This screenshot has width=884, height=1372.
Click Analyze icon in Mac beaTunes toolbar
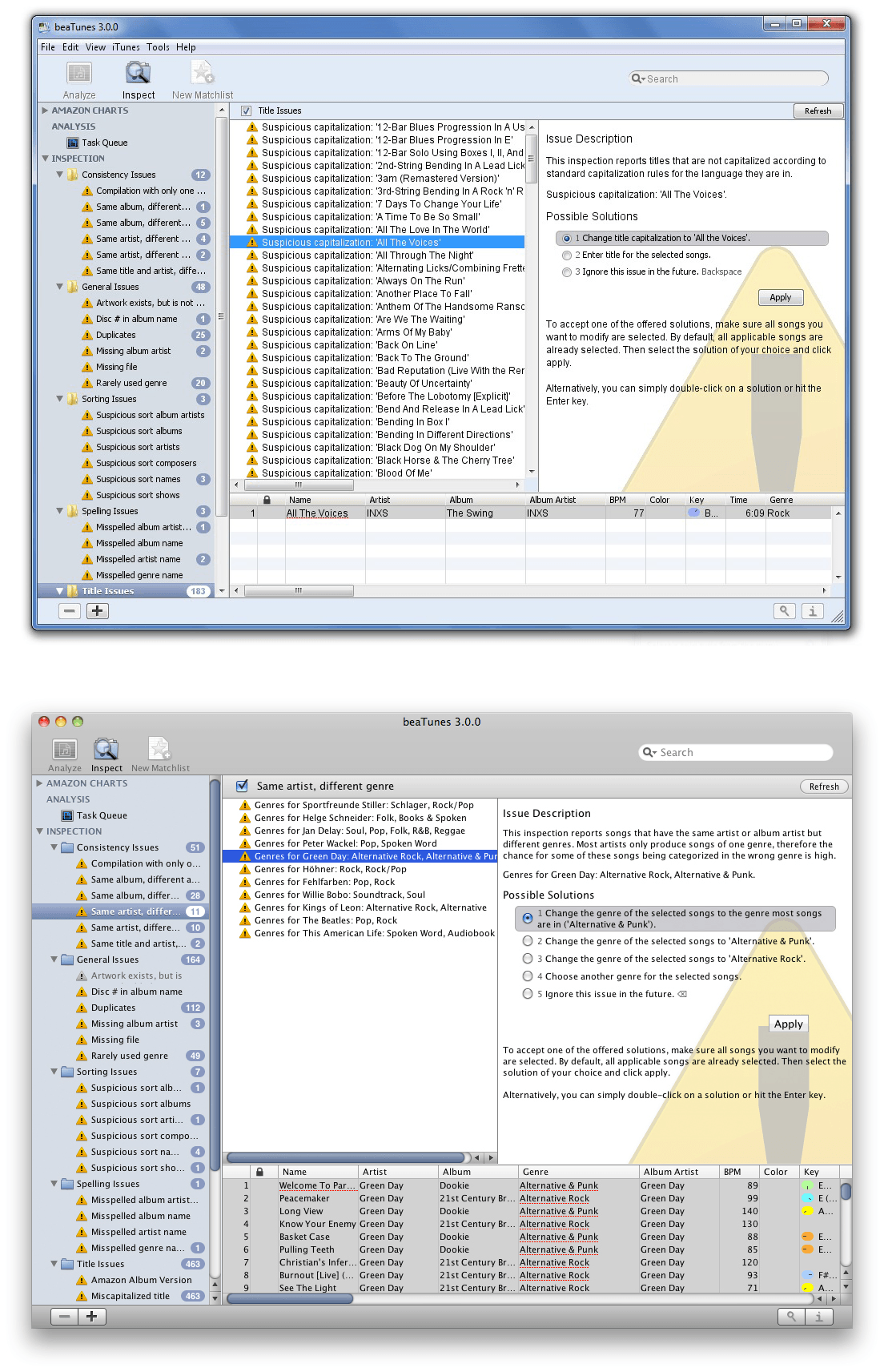coord(65,750)
